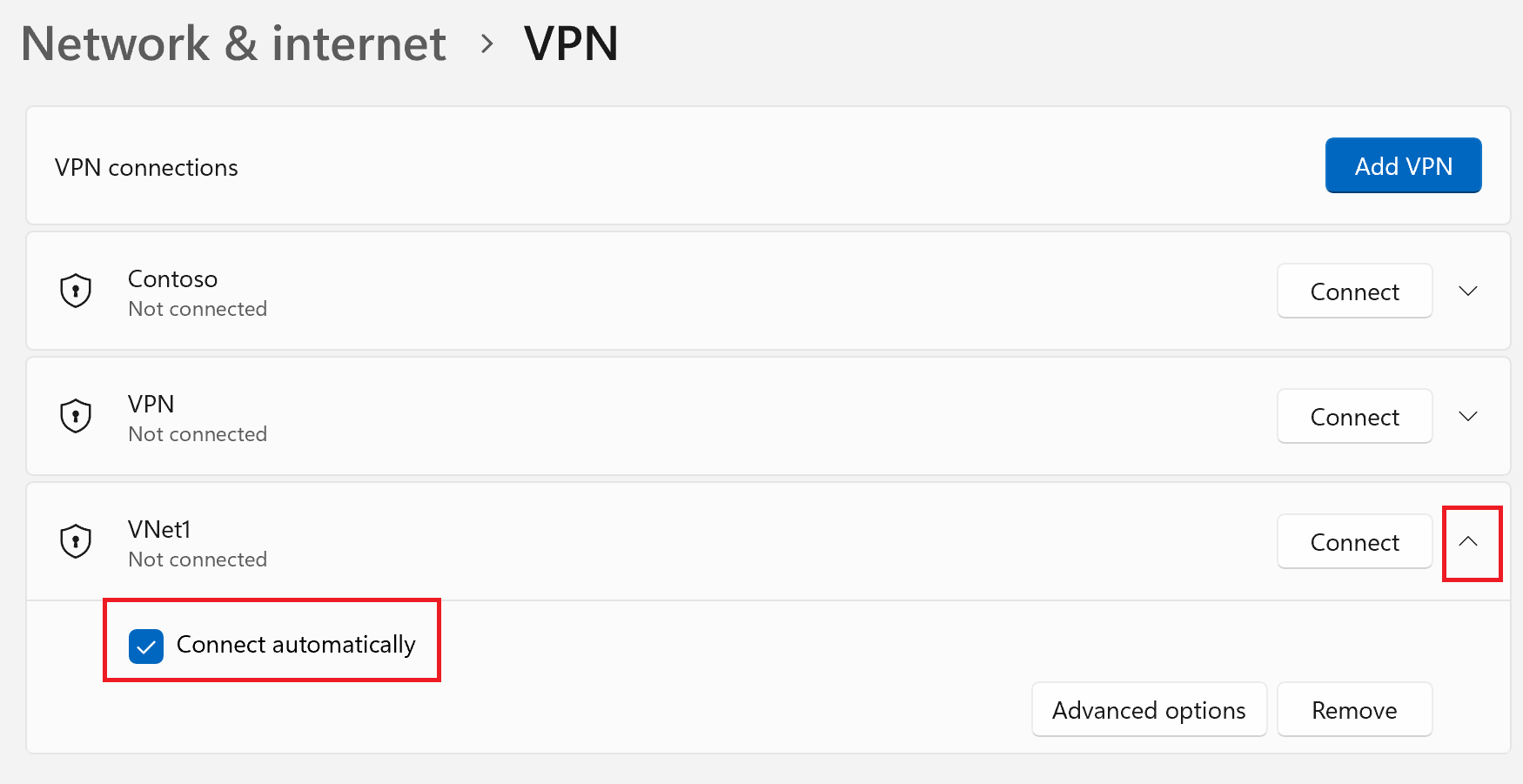Click the shield icon beside VPN entry

(x=76, y=416)
